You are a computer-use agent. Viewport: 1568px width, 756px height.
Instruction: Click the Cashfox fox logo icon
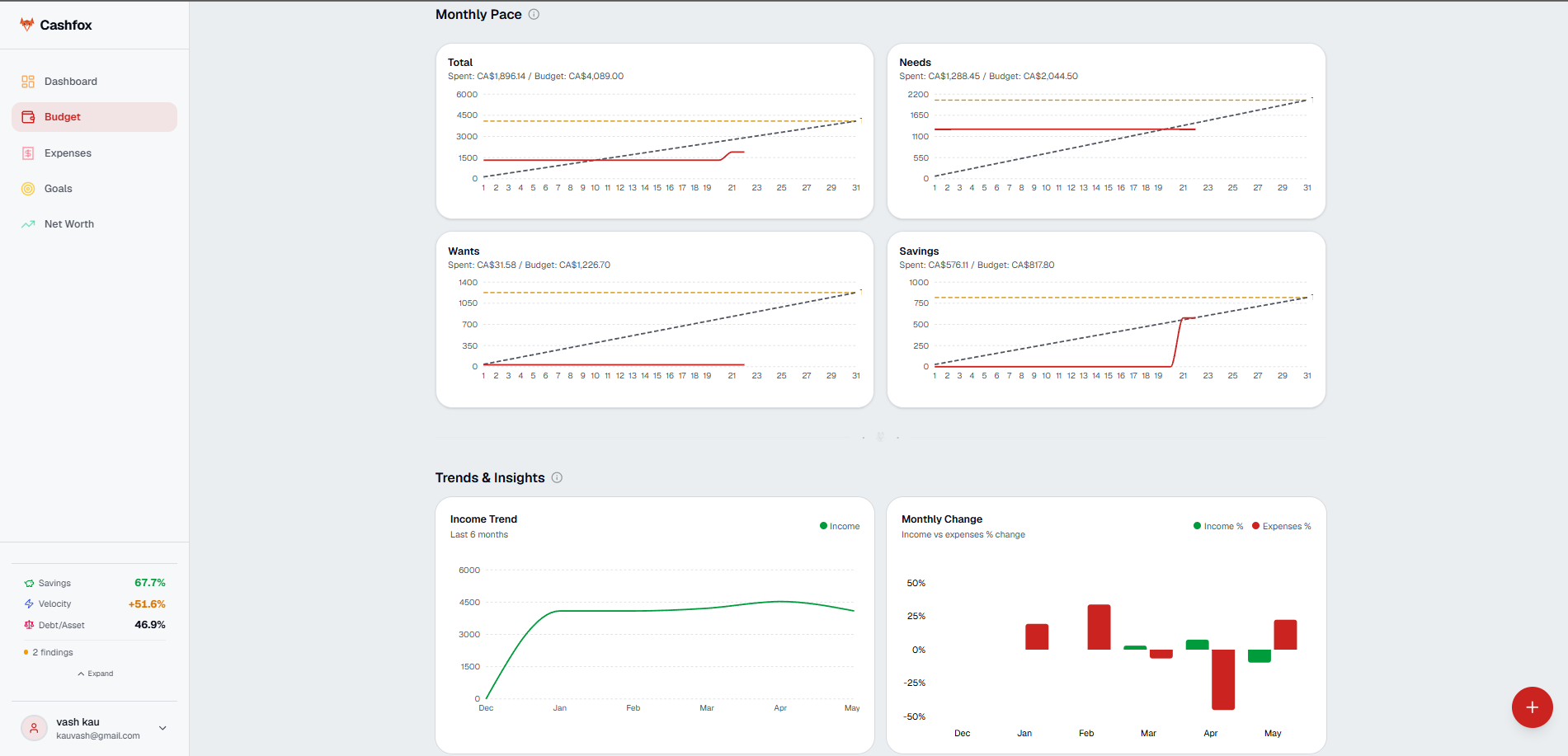click(x=27, y=25)
